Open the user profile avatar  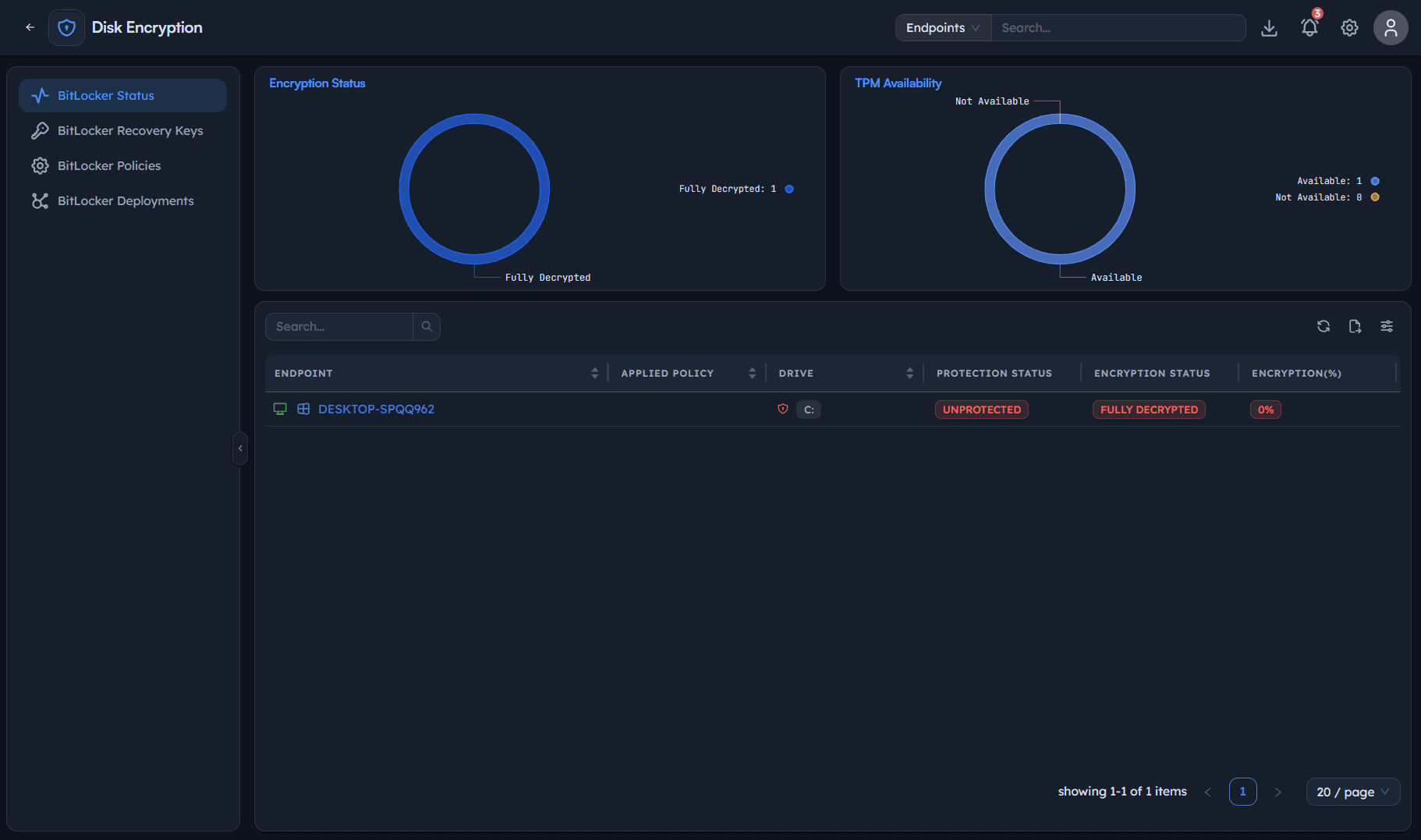[1391, 28]
